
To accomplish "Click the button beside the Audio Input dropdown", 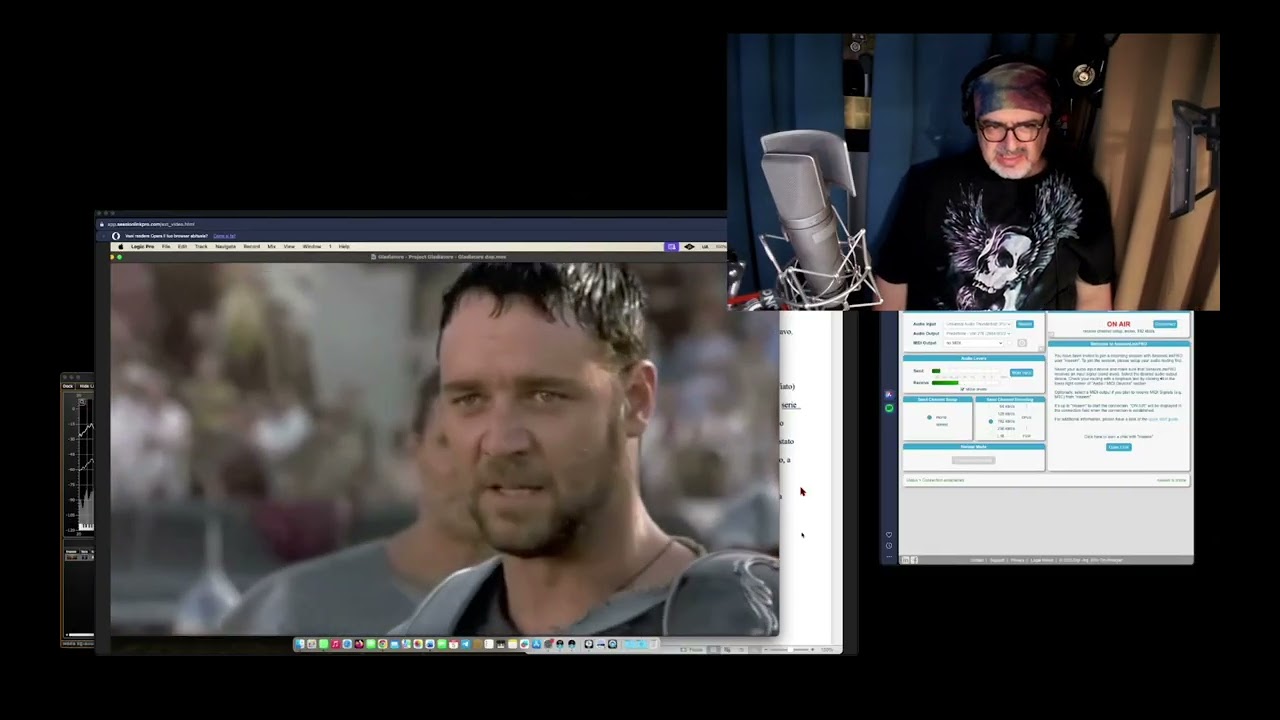I will (1025, 324).
